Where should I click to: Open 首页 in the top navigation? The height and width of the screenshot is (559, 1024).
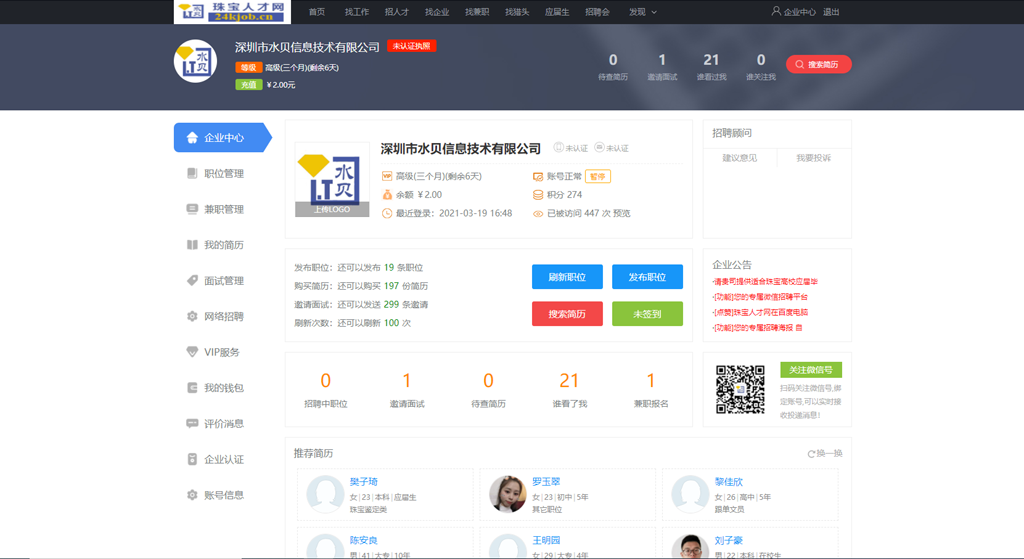tap(317, 12)
